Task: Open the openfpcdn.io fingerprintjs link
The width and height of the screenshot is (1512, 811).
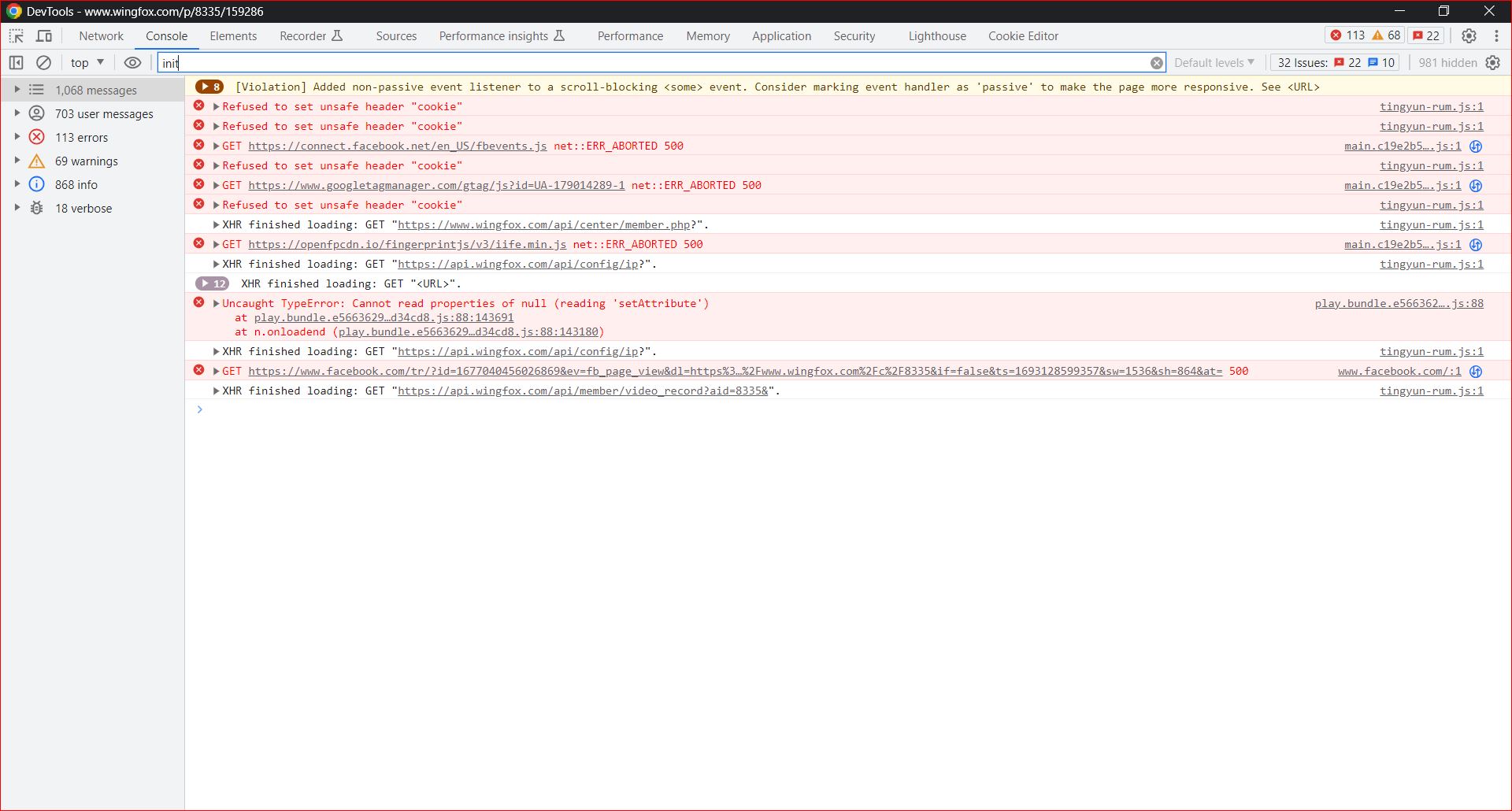Action: pos(407,244)
